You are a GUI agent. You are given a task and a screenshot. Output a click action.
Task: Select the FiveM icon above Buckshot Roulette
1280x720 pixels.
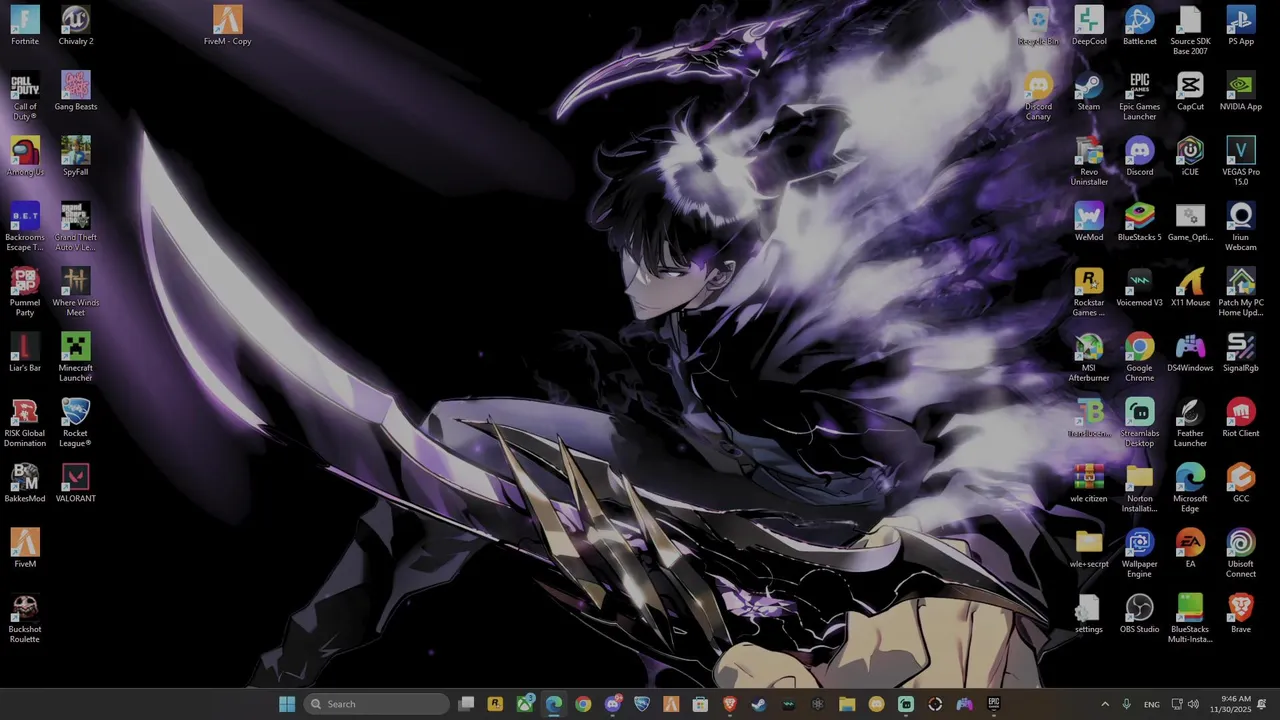25,548
